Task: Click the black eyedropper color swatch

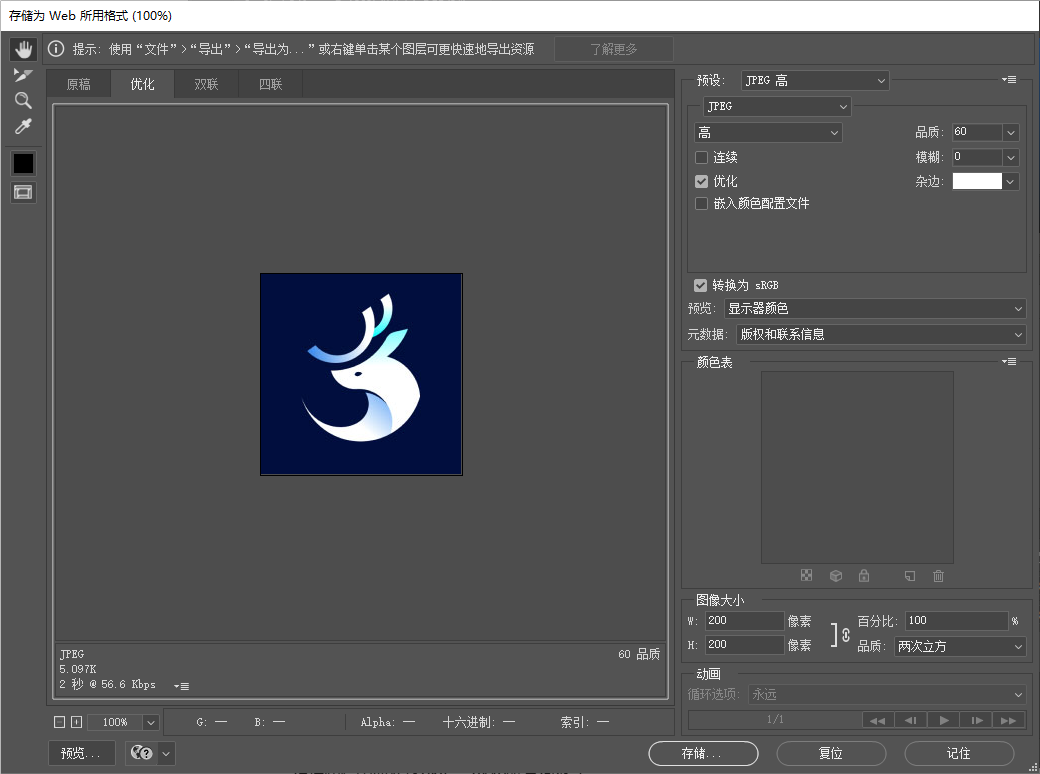Action: coord(23,163)
